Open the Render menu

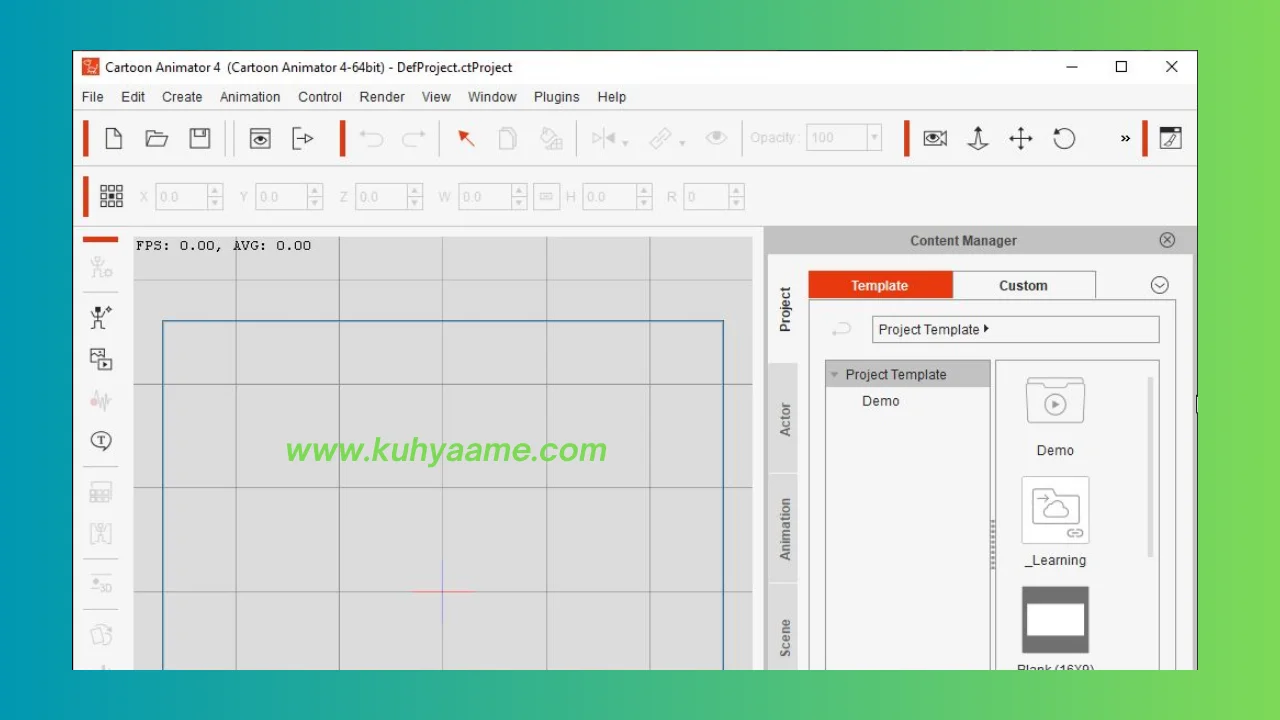(x=382, y=97)
